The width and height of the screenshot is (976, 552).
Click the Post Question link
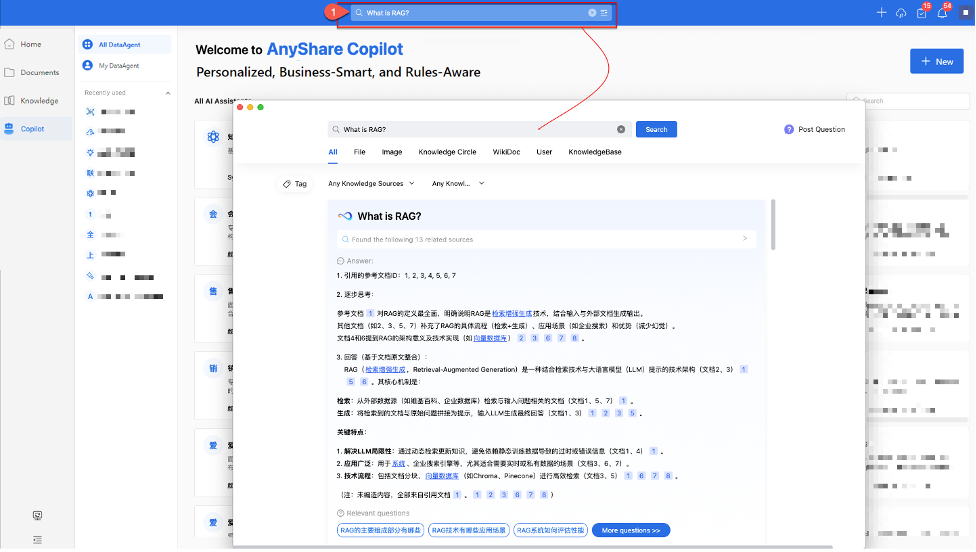point(815,129)
